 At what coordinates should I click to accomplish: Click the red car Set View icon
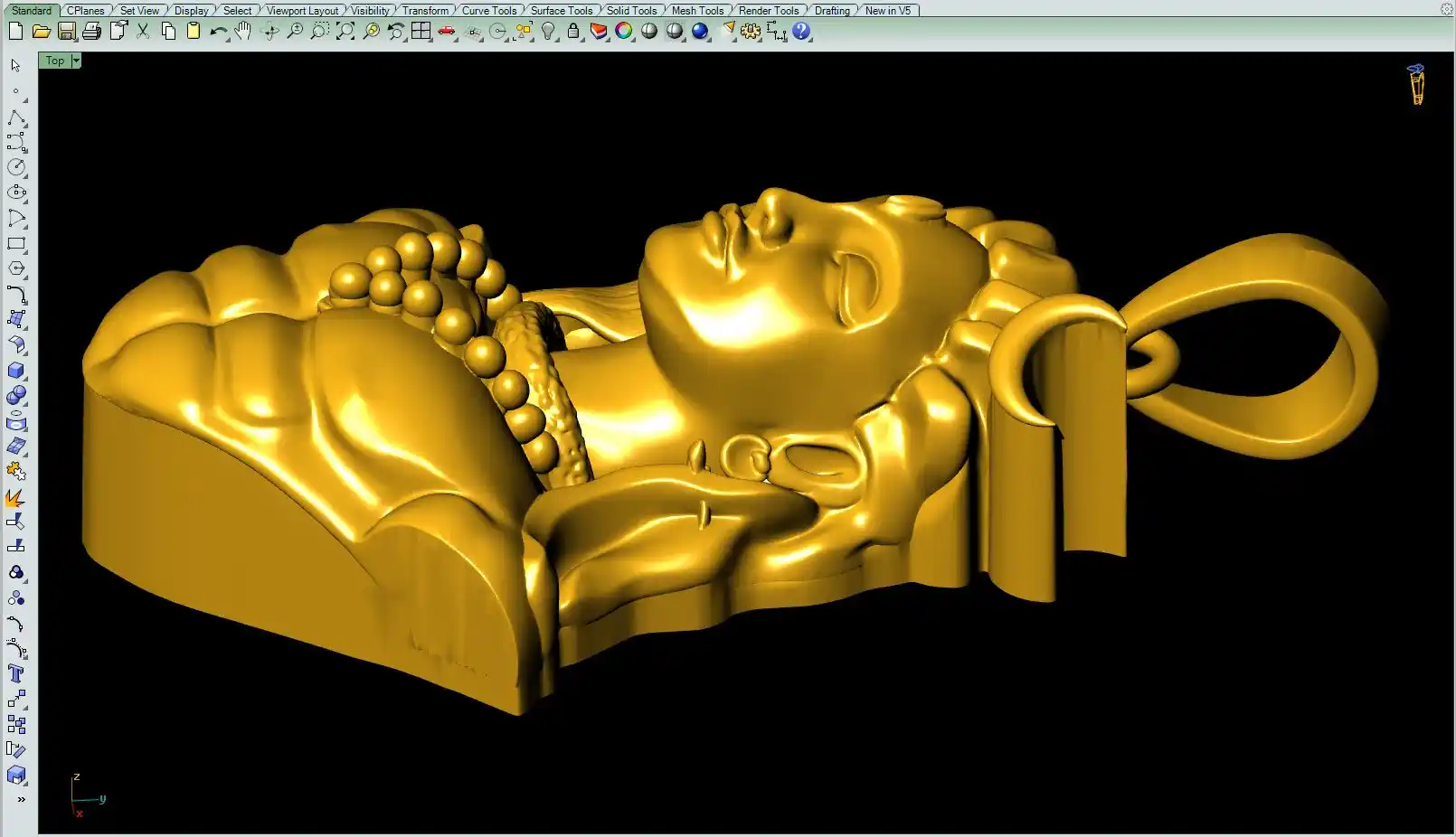(x=447, y=32)
